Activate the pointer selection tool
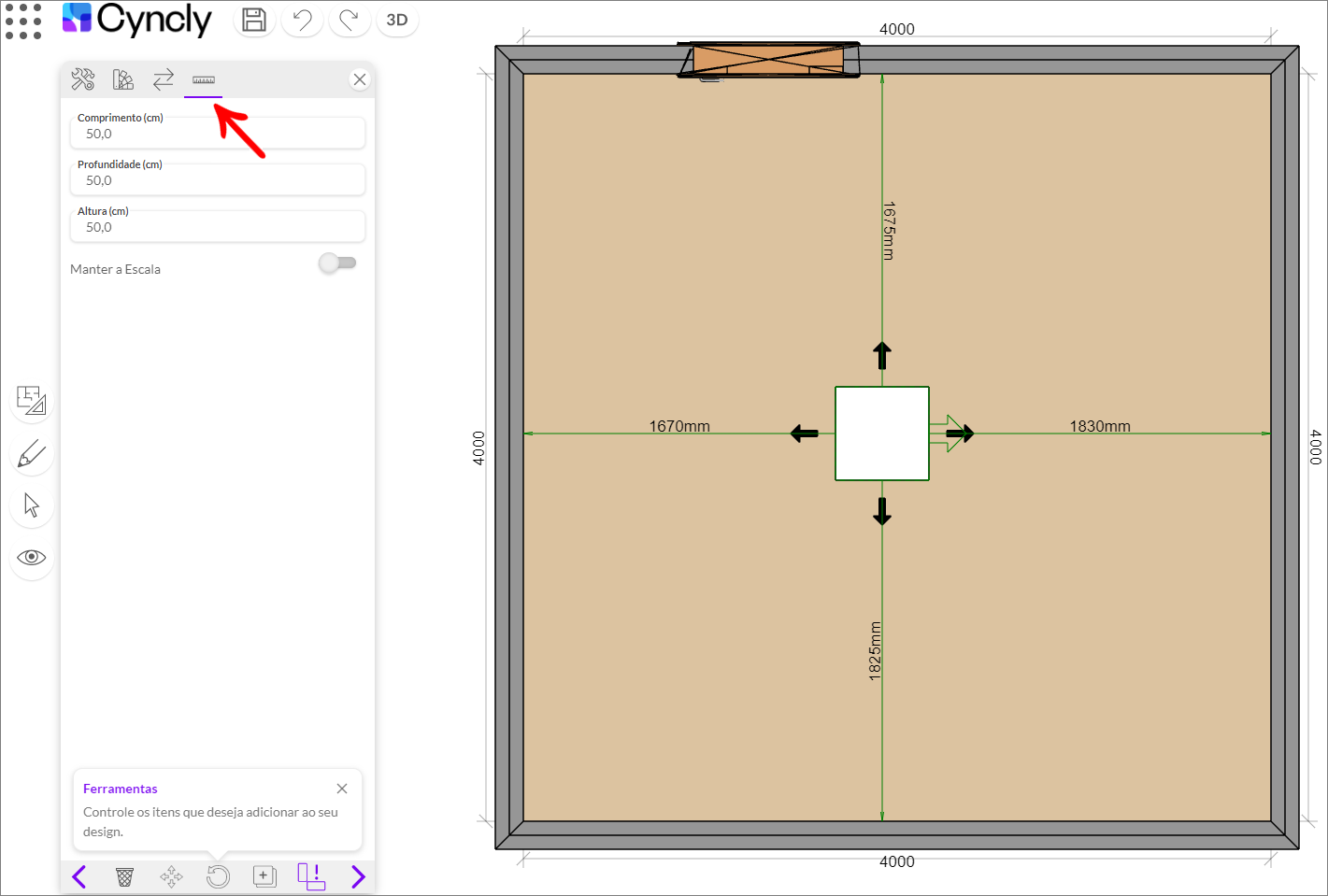 32,505
